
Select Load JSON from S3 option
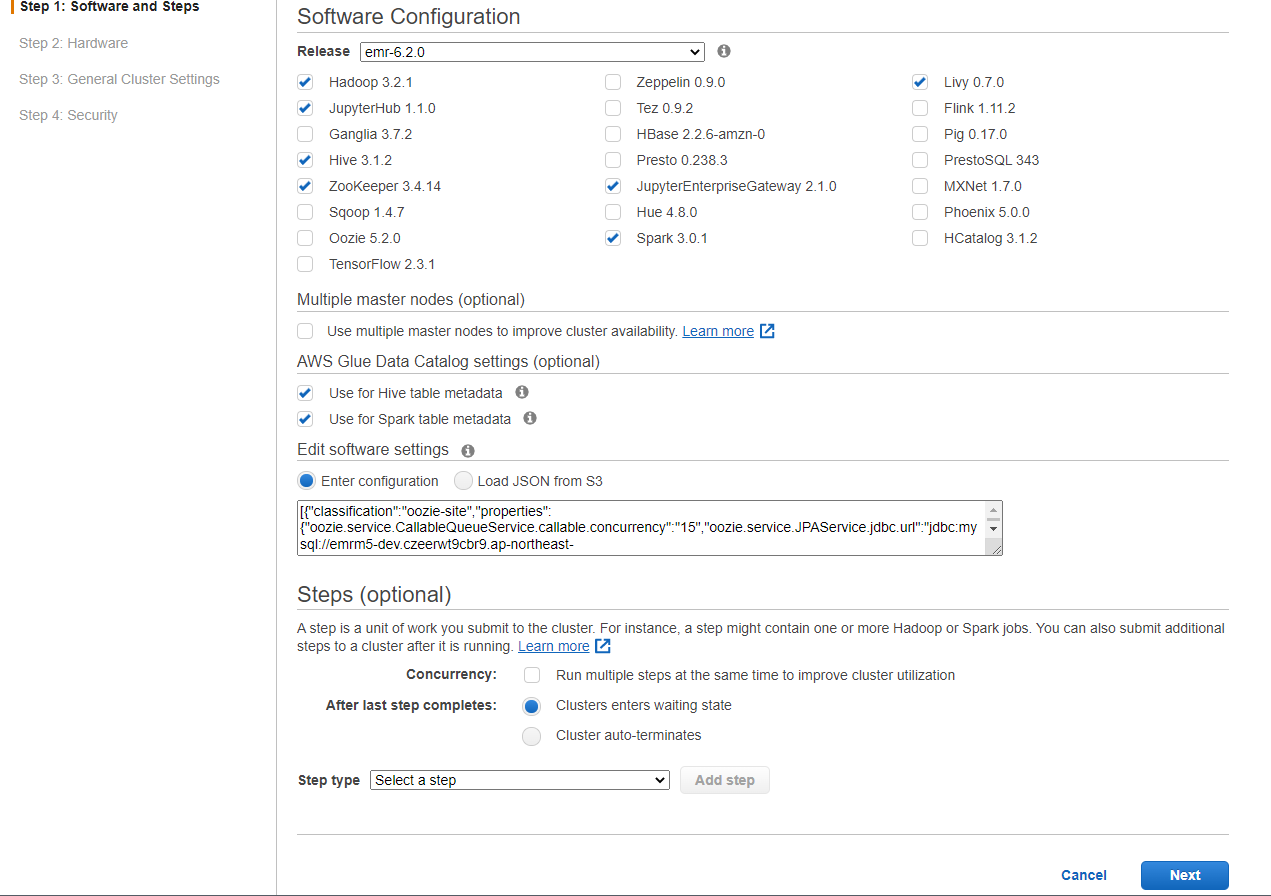coord(463,481)
